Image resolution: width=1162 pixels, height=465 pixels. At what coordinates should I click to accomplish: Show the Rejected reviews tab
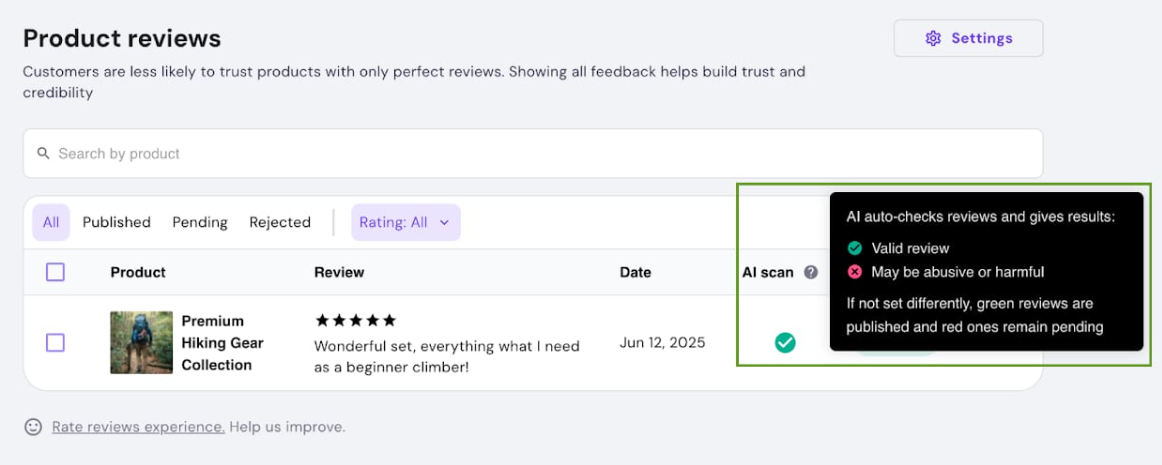(280, 222)
